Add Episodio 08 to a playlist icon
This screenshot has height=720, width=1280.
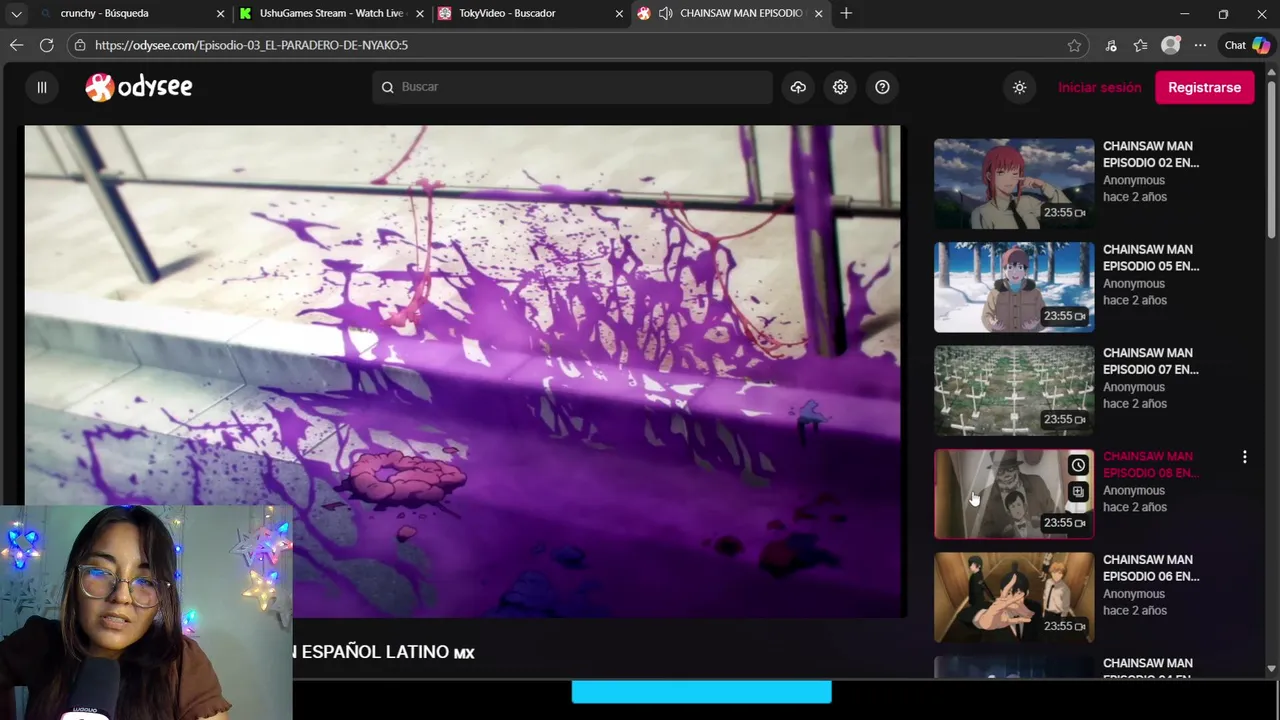point(1078,492)
